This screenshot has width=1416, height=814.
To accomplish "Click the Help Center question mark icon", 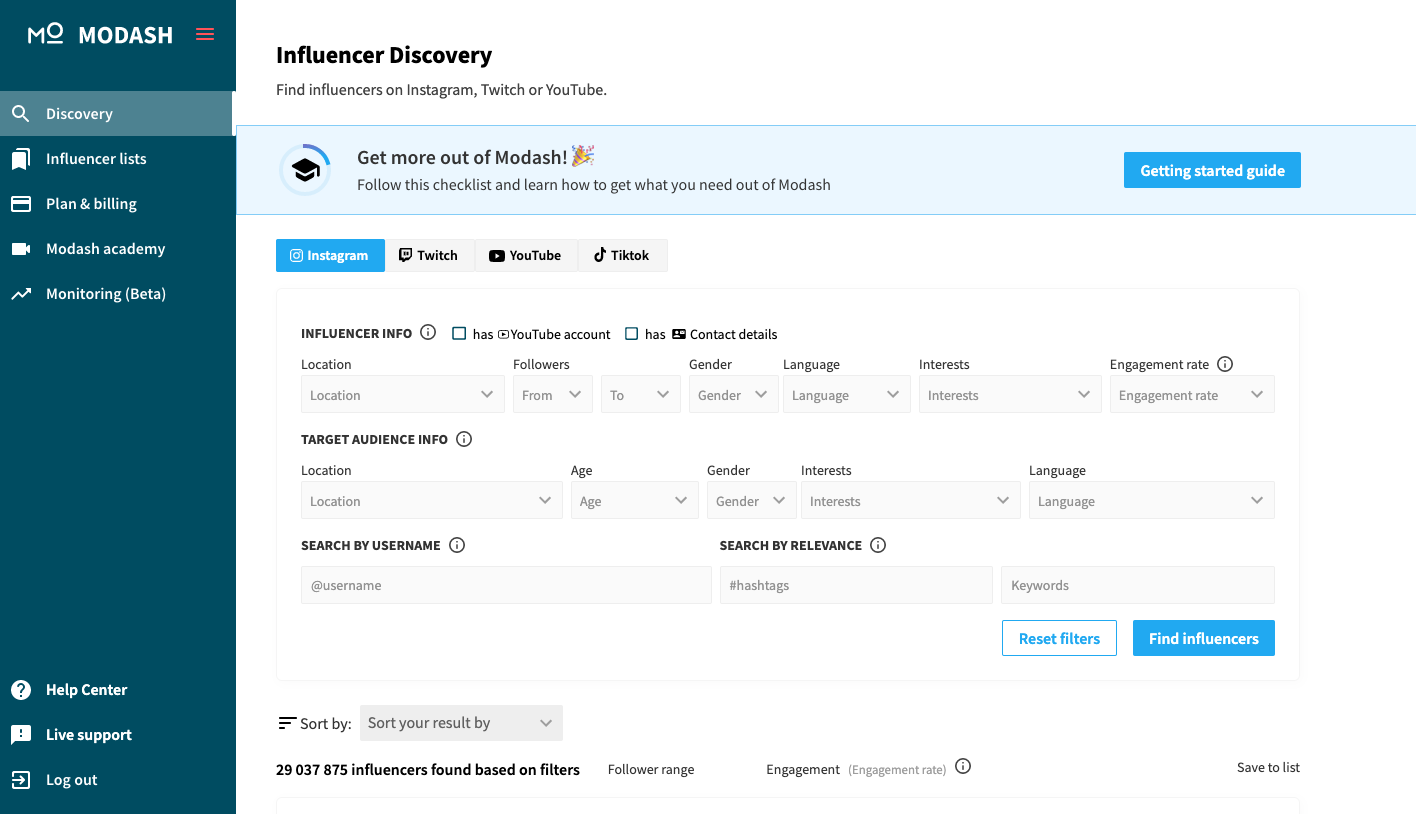I will (20, 690).
